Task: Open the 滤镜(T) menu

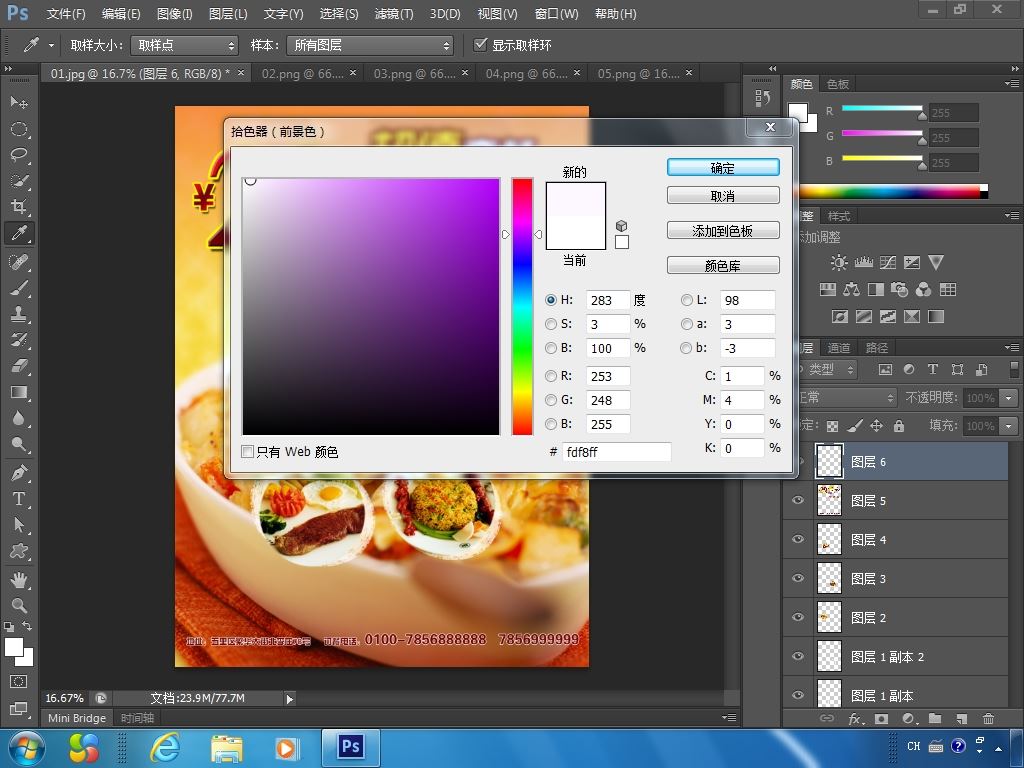Action: tap(394, 13)
